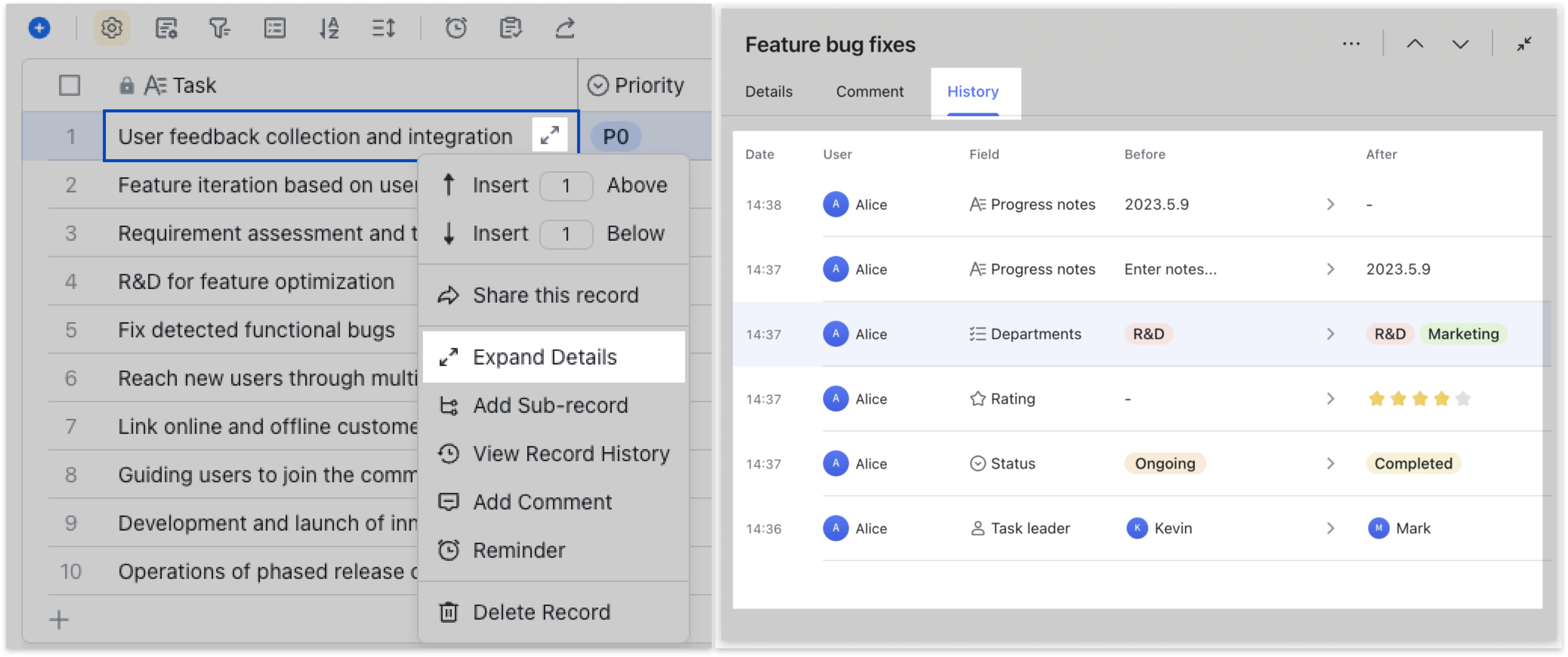This screenshot has width=1568, height=657.
Task: Toggle the select-all checkbox in table header
Action: pyautogui.click(x=69, y=85)
